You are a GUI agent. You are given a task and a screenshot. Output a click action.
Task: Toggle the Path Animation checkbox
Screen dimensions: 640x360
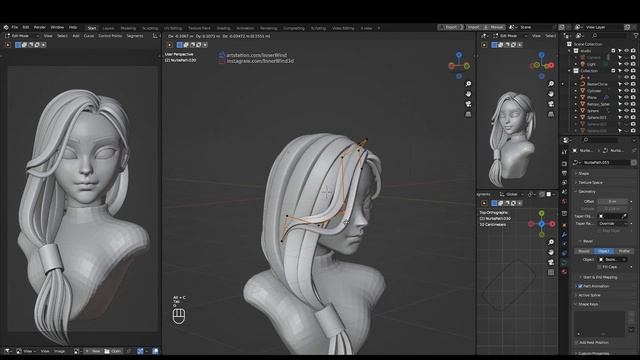[x=580, y=286]
